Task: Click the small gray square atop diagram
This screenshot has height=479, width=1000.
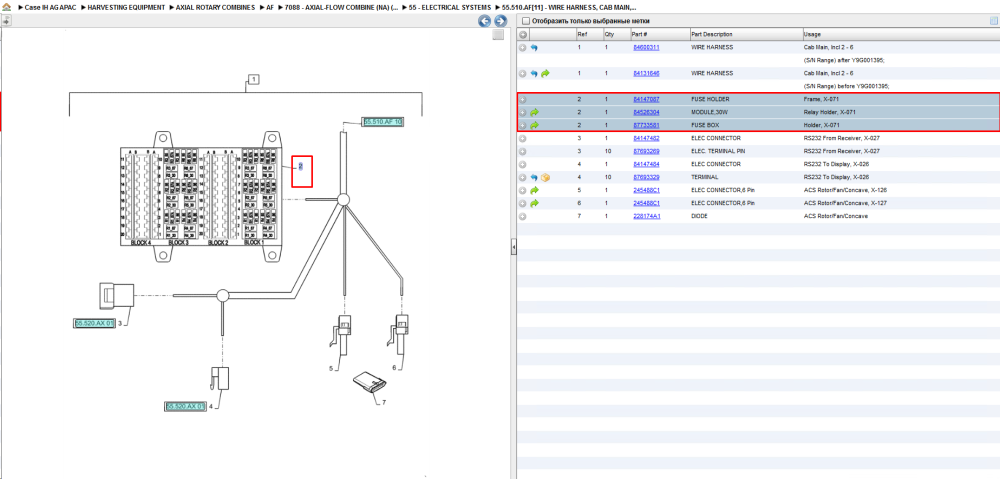Action: coord(499,35)
